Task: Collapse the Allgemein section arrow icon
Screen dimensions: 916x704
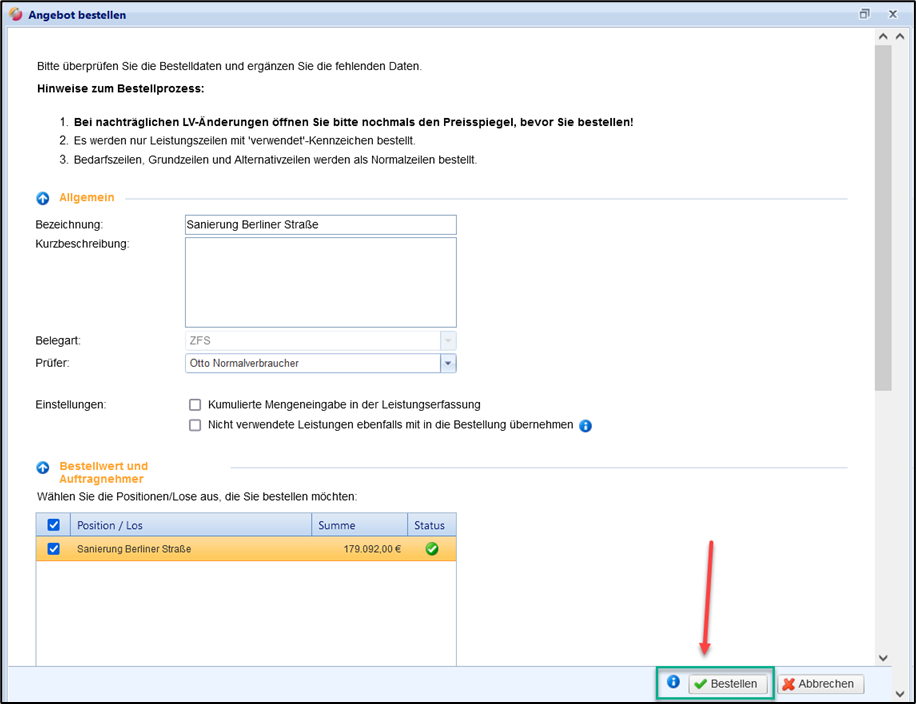Action: pyautogui.click(x=43, y=199)
